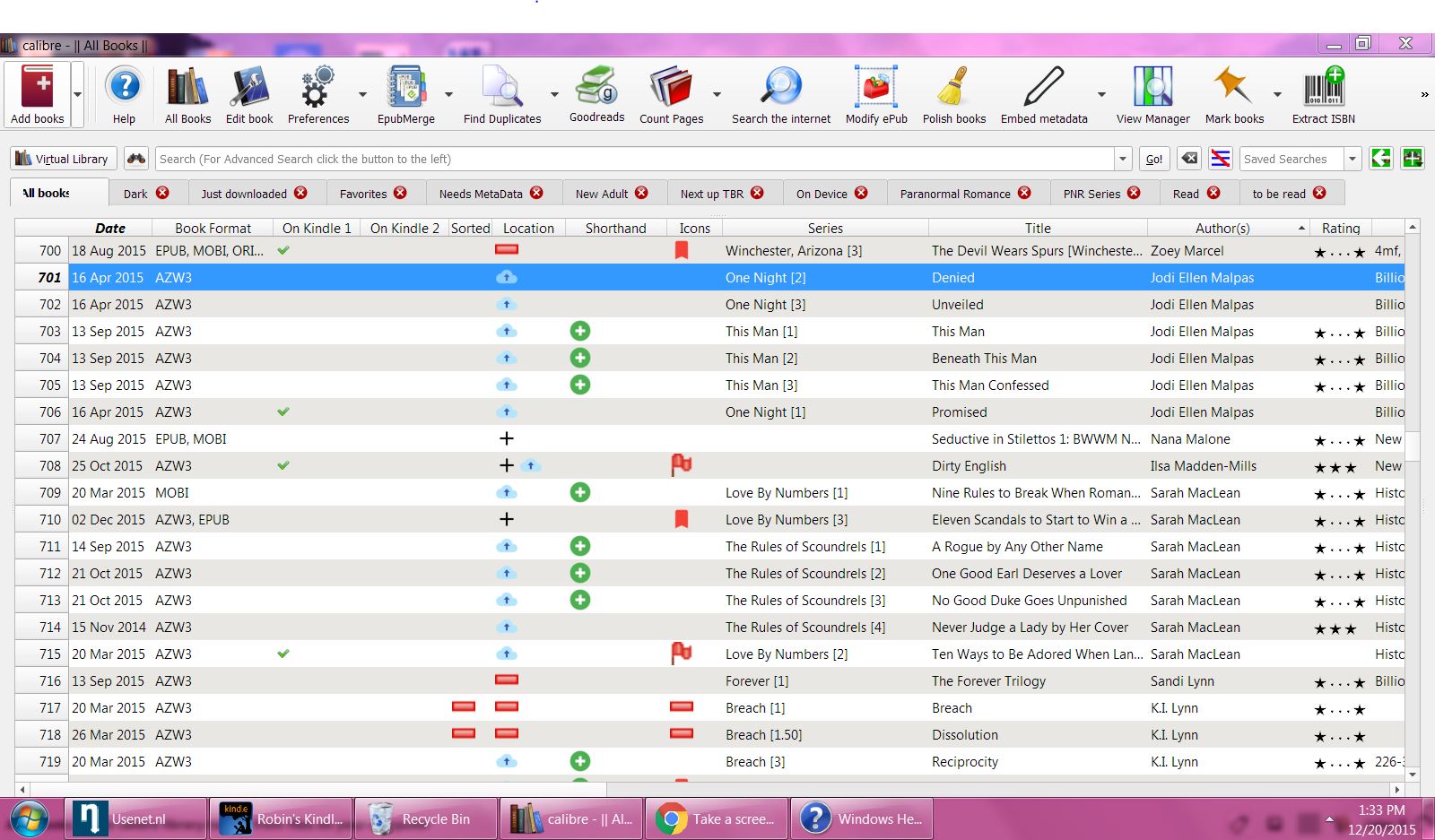
Task: Open dropdown arrow next to Preferences
Action: pyautogui.click(x=362, y=94)
